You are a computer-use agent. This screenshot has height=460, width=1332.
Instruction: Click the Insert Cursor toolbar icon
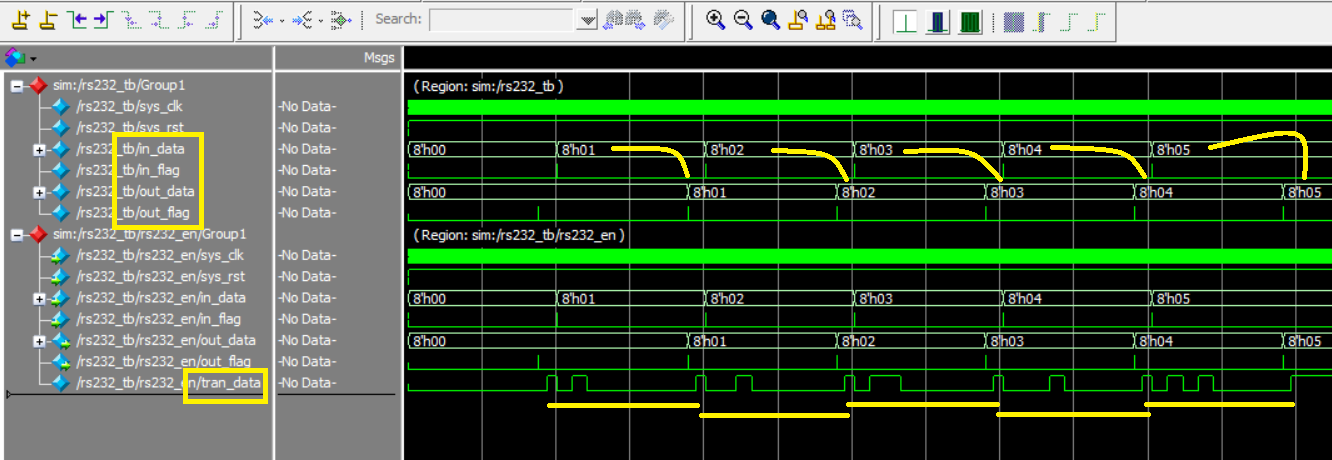click(19, 19)
